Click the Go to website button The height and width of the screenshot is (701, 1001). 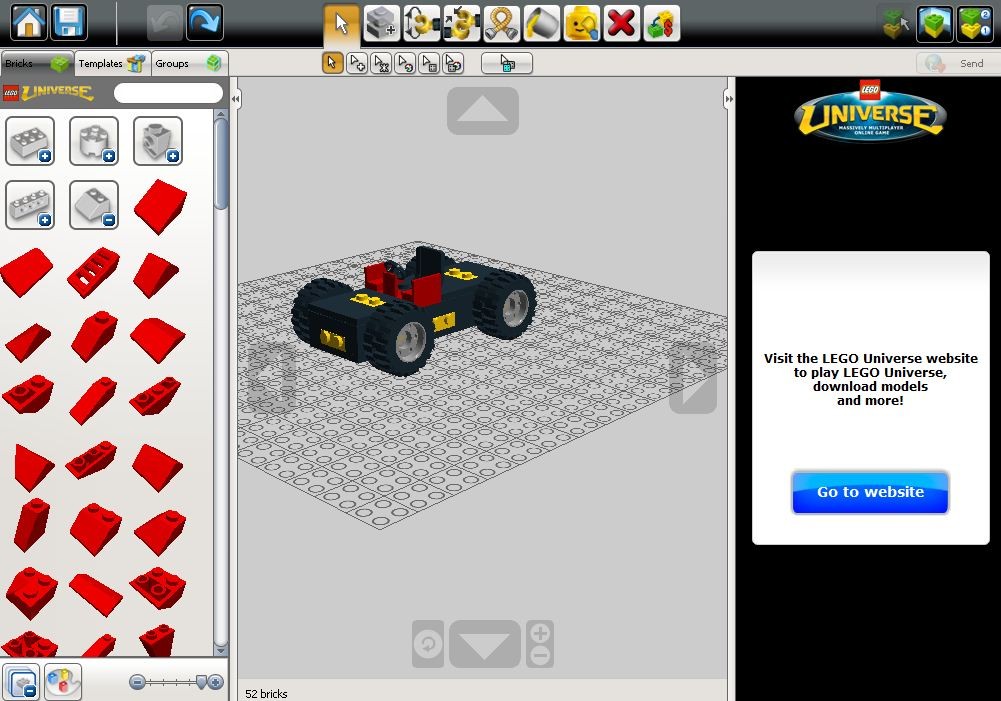869,492
